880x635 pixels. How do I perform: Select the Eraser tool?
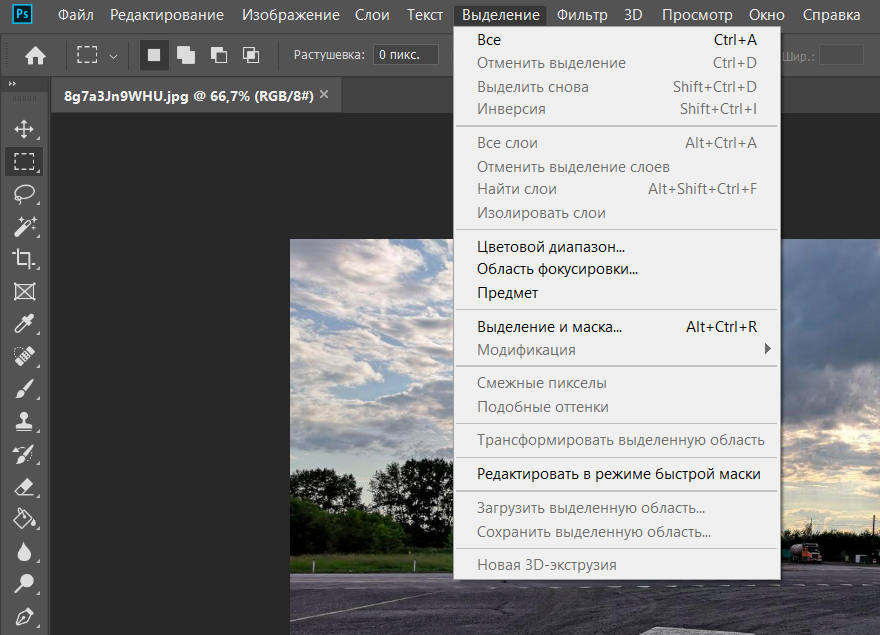point(24,487)
